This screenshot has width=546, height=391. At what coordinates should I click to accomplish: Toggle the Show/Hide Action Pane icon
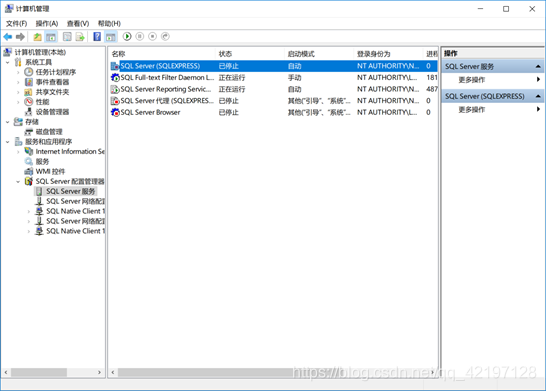click(x=111, y=37)
